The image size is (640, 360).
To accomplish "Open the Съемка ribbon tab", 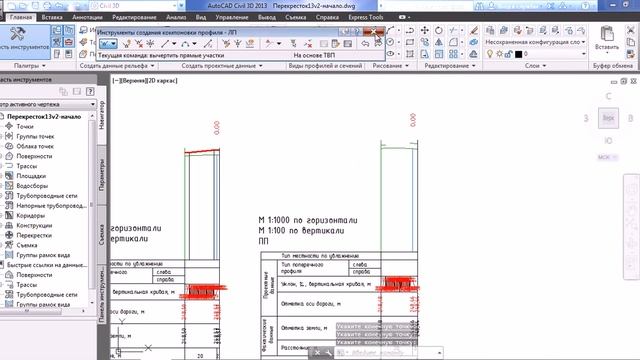I will pos(296,17).
